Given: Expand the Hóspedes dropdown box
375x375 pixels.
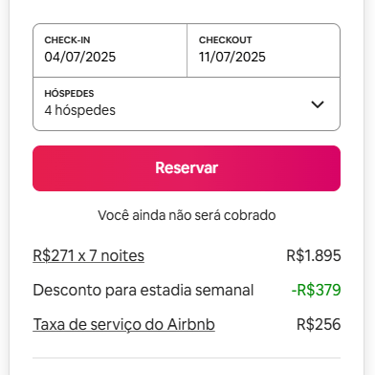Looking at the screenshot, I should coord(186,104).
